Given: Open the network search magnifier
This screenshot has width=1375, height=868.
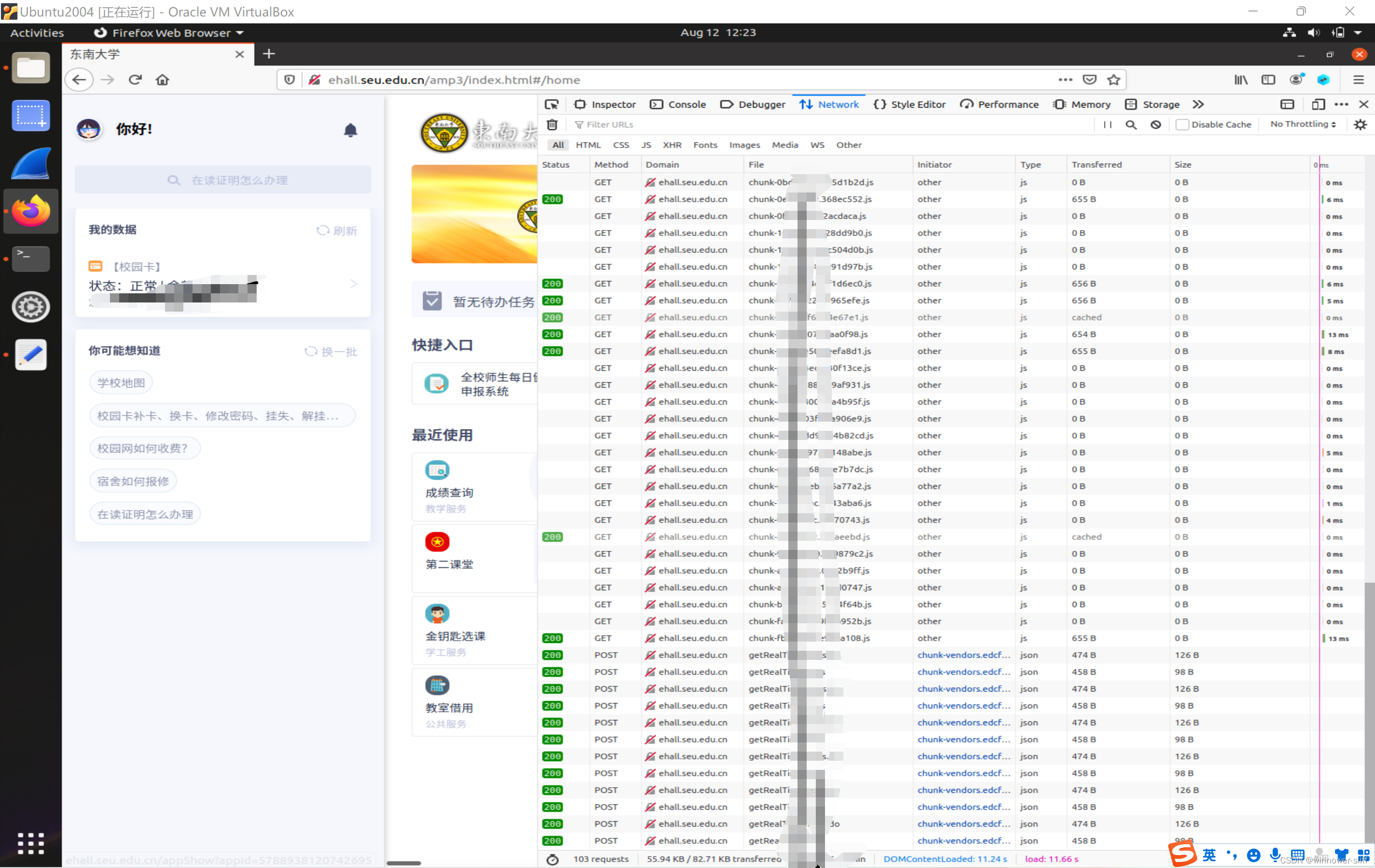Looking at the screenshot, I should point(1131,125).
